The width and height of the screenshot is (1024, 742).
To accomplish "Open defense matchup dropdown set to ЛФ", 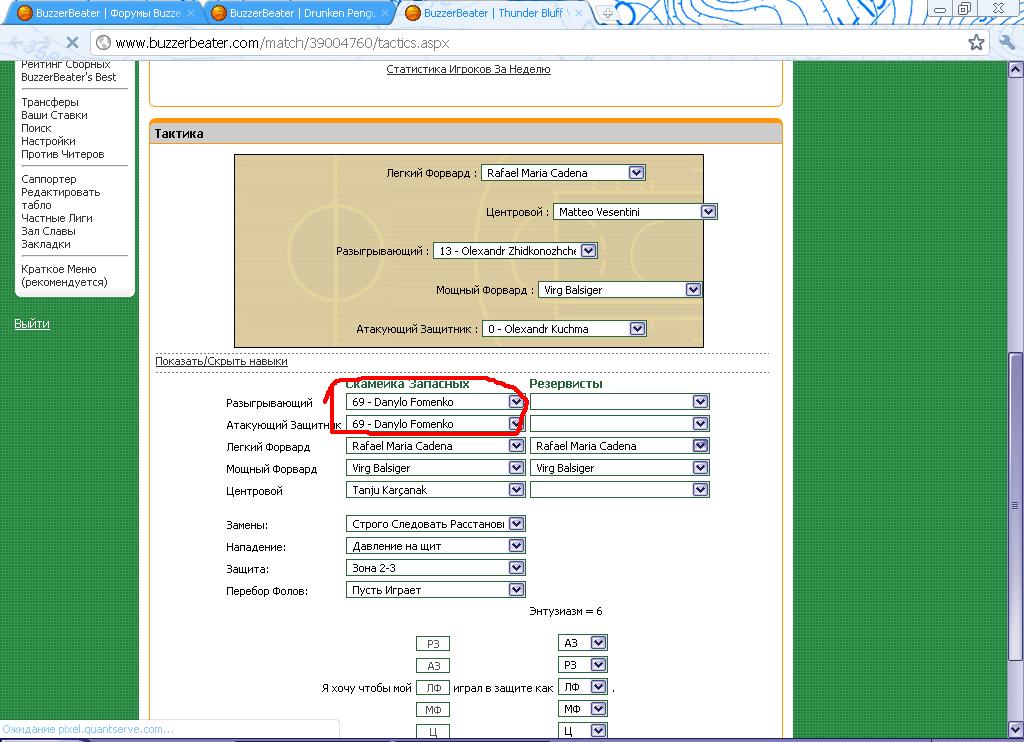I will (x=583, y=687).
